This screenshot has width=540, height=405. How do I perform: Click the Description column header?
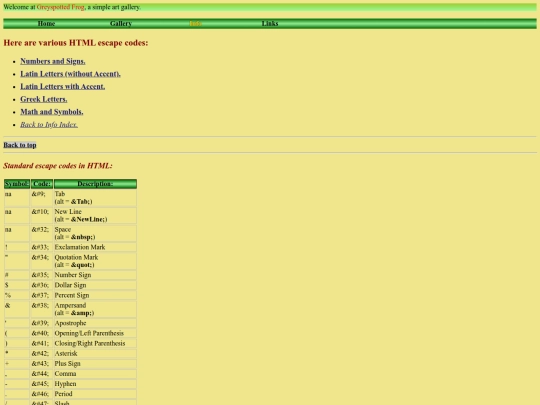pyautogui.click(x=95, y=184)
